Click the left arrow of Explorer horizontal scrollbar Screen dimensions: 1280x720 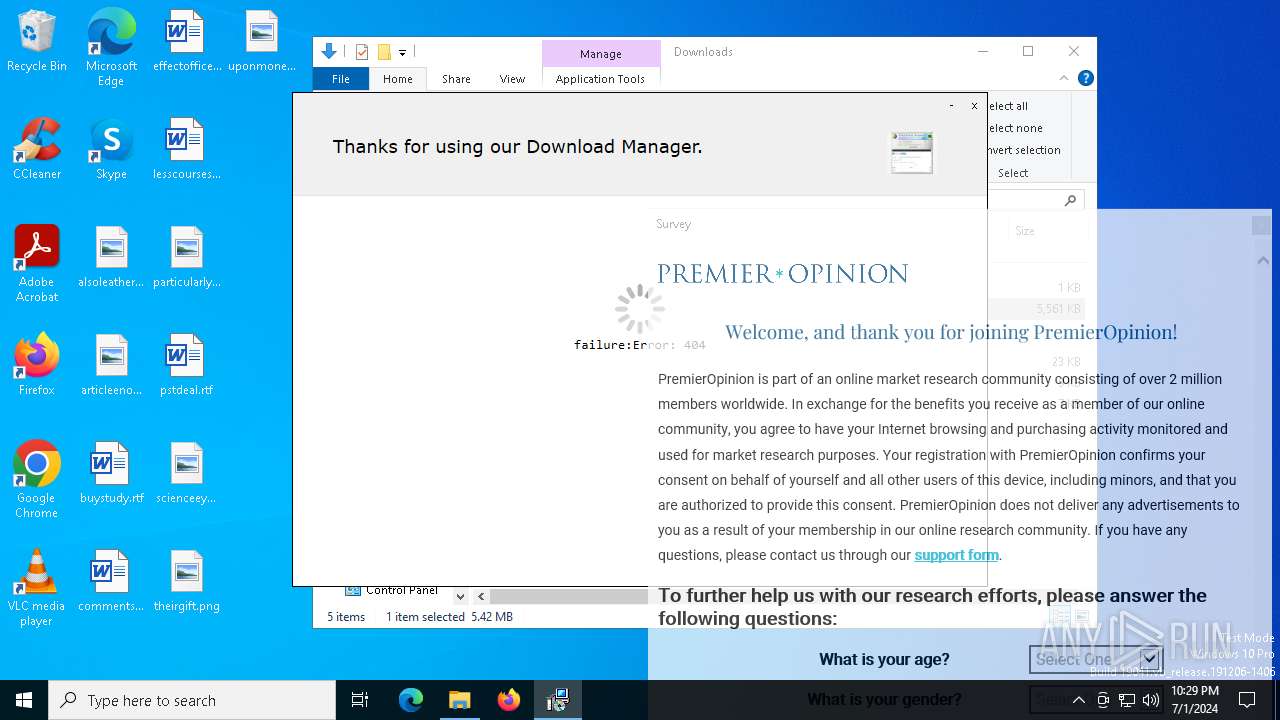481,596
